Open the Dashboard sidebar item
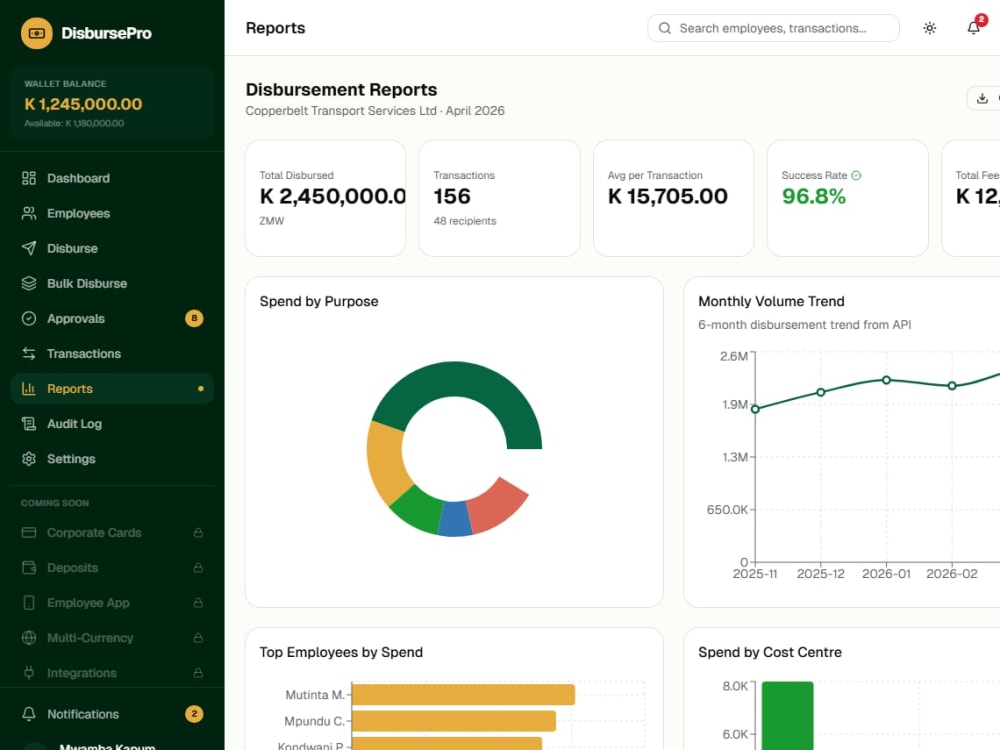 [x=112, y=178]
